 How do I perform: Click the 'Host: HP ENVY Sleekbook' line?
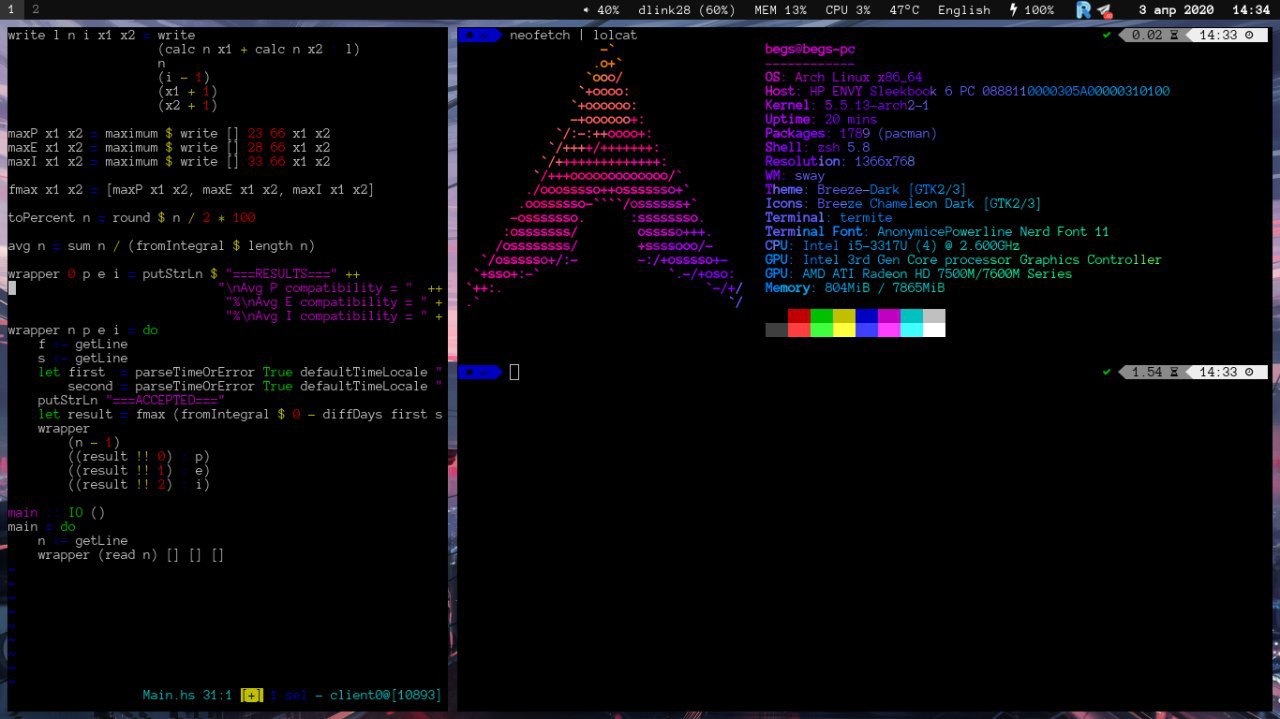pyautogui.click(x=967, y=91)
